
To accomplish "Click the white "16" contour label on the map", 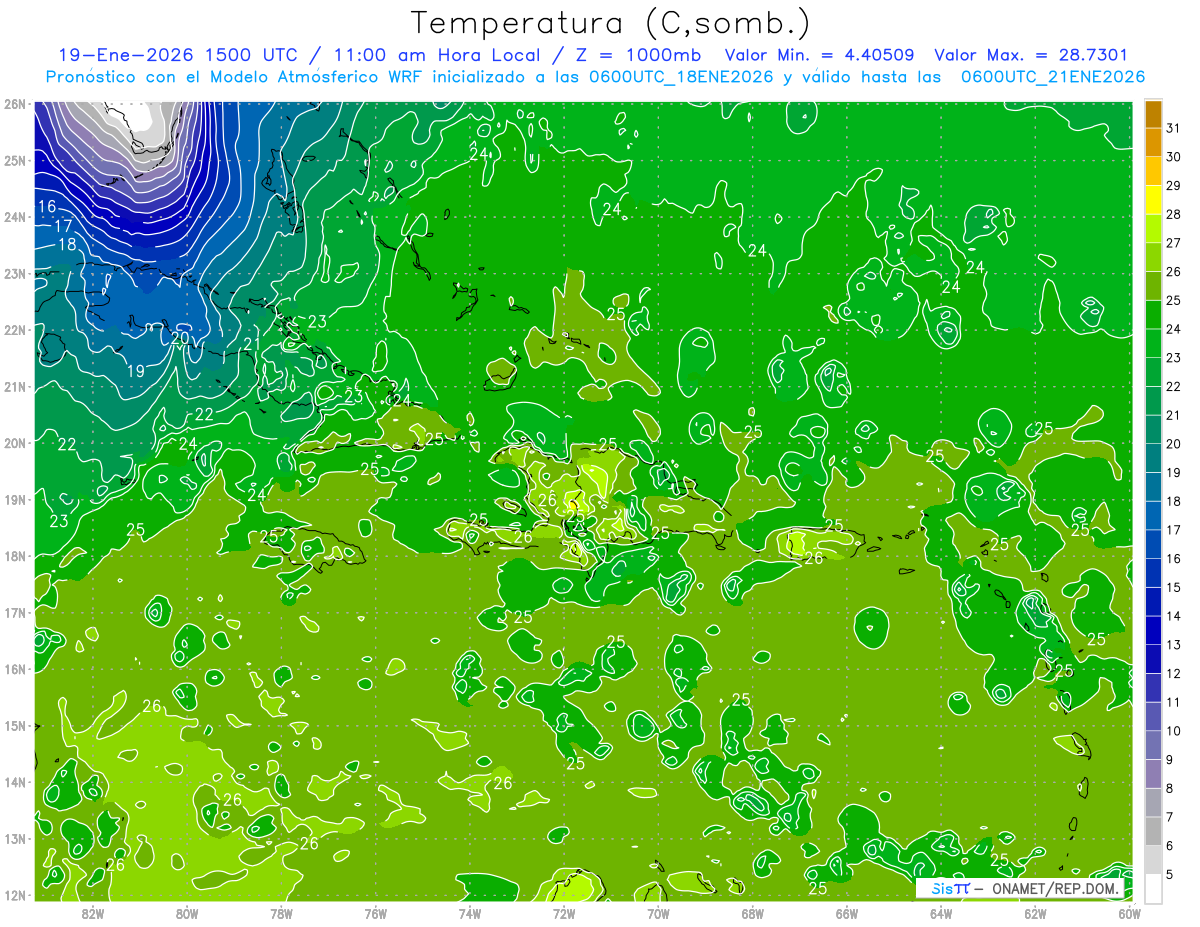I will tap(47, 207).
